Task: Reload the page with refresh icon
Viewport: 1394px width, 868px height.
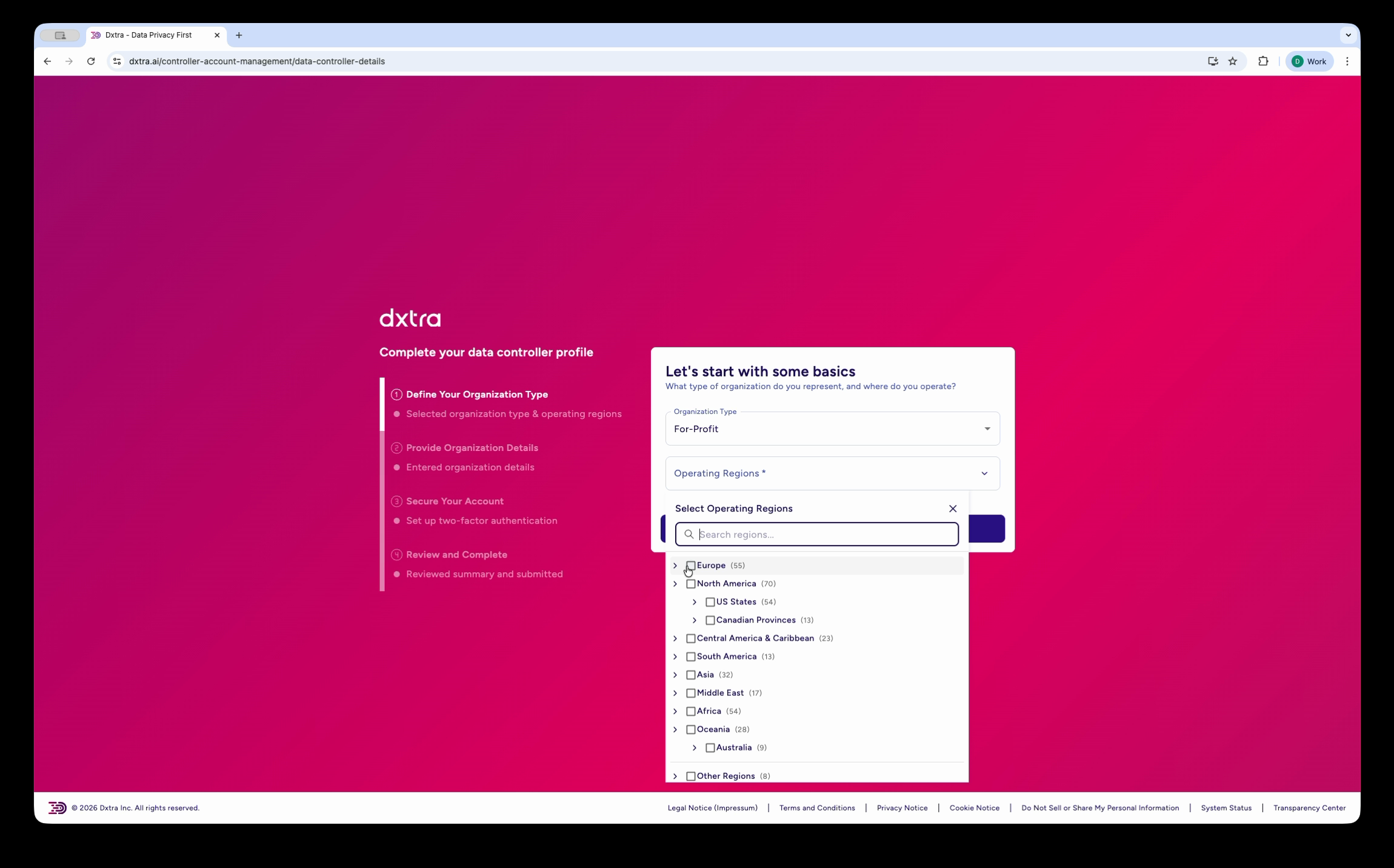Action: 91,61
